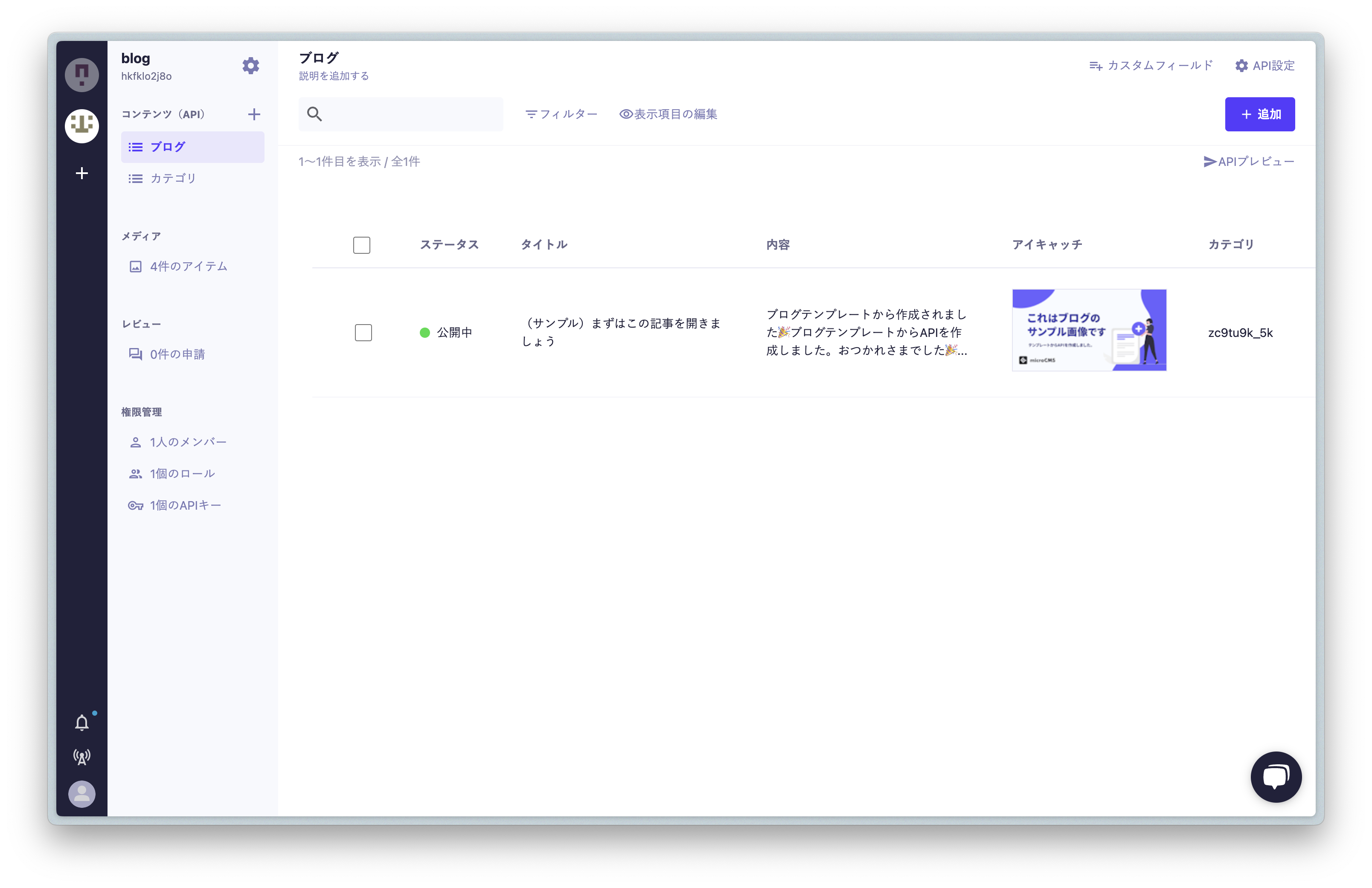Open 表示項目の編集 column editor
1372x888 pixels.
pos(668,114)
